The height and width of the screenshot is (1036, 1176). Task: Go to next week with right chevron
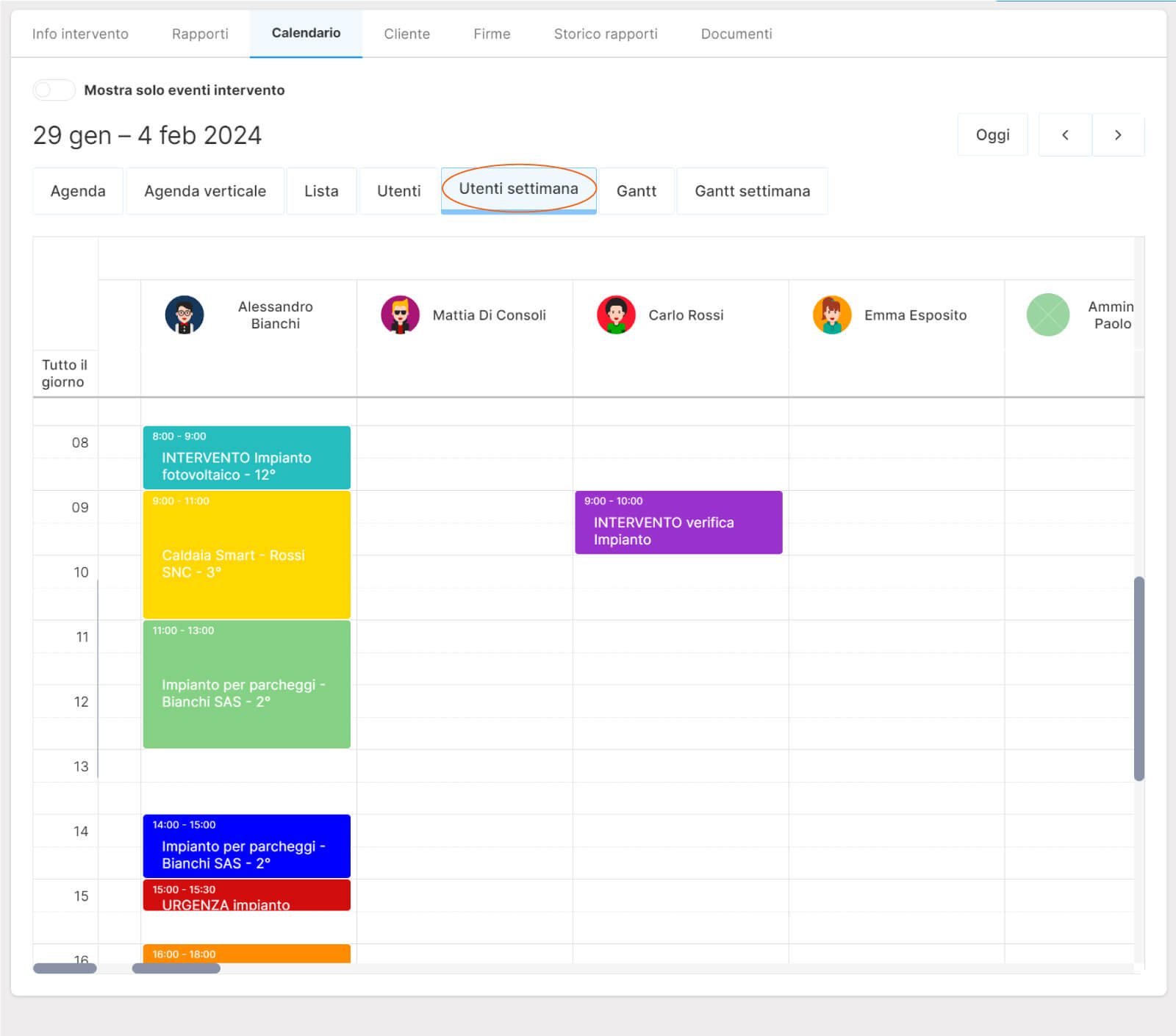coord(1118,135)
